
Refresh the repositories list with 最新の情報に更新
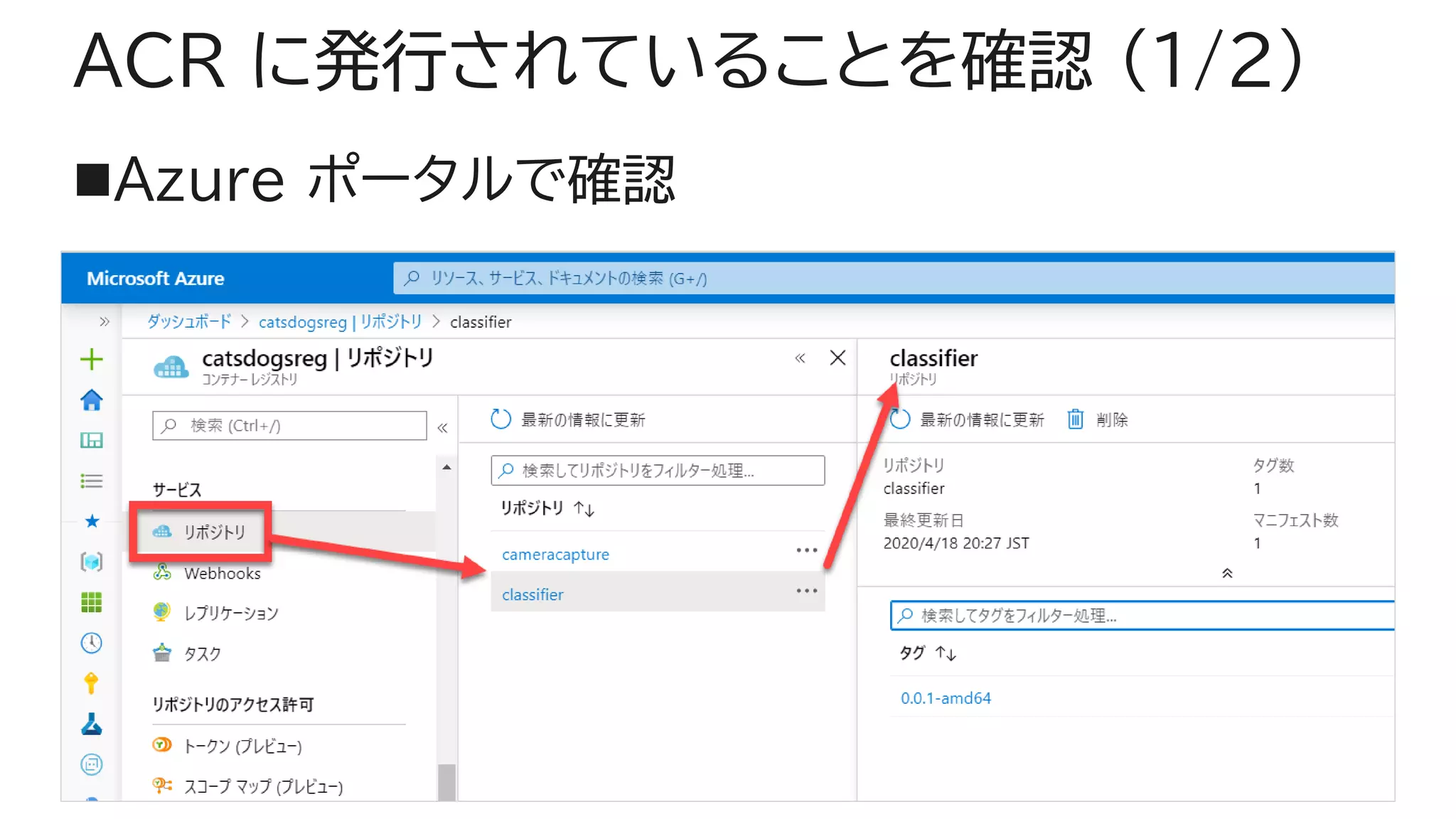567,419
